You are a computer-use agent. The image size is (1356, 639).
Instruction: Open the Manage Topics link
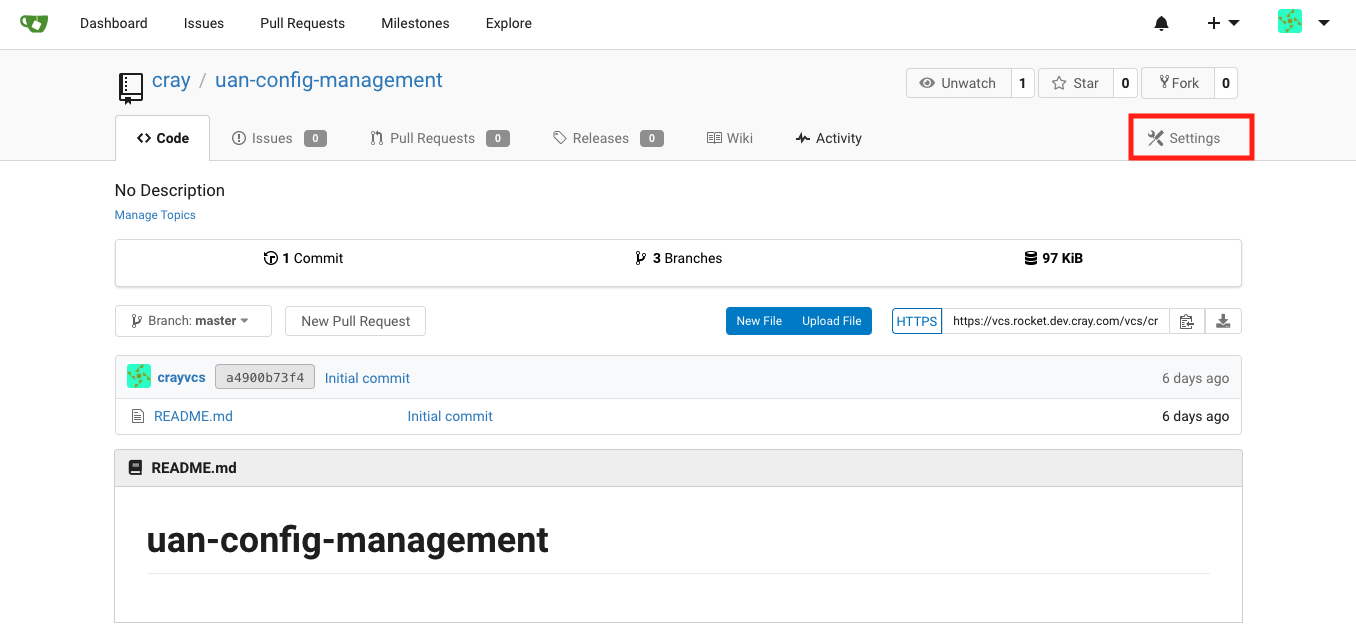155,215
